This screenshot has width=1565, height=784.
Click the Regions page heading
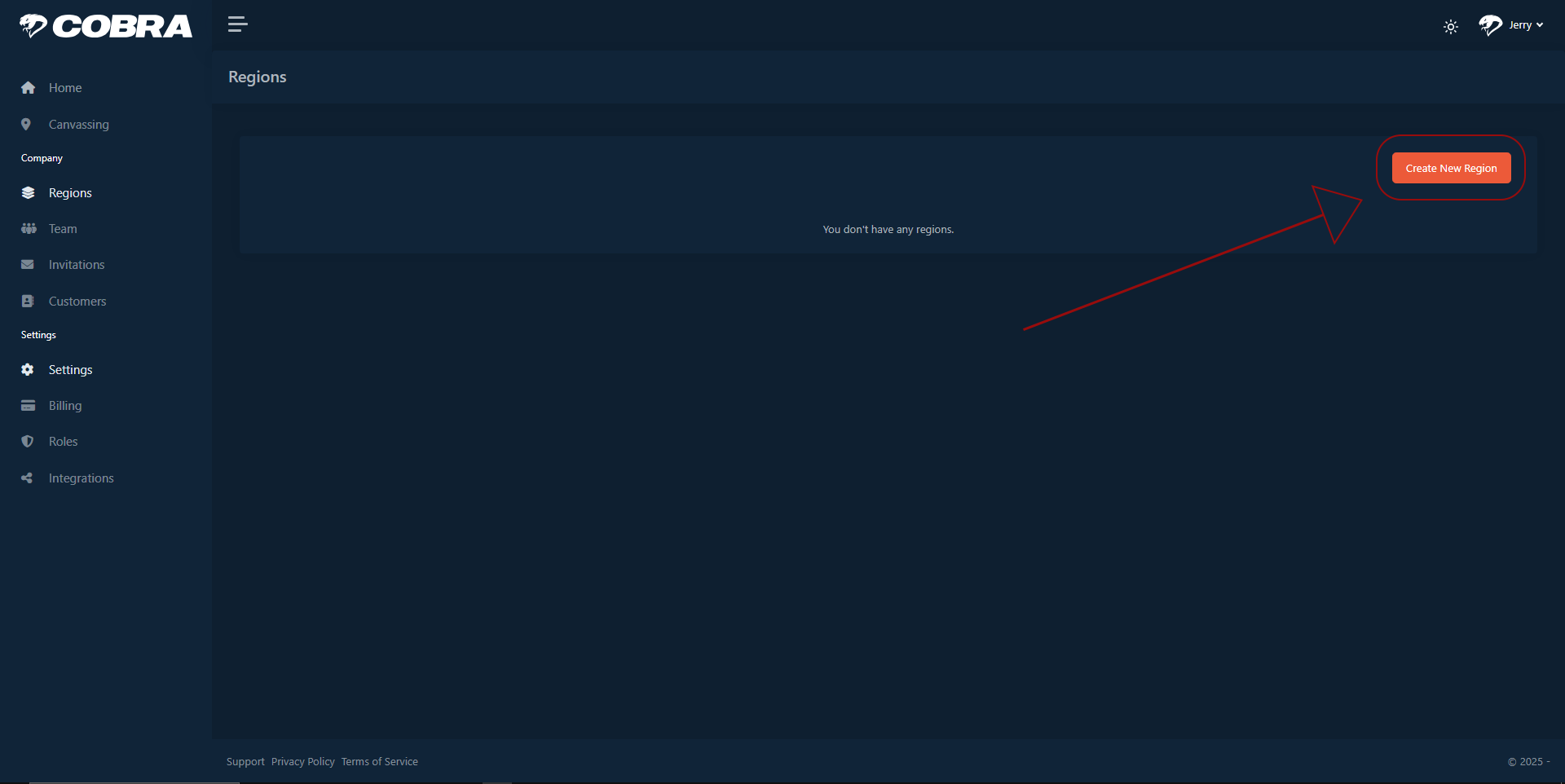(x=258, y=77)
